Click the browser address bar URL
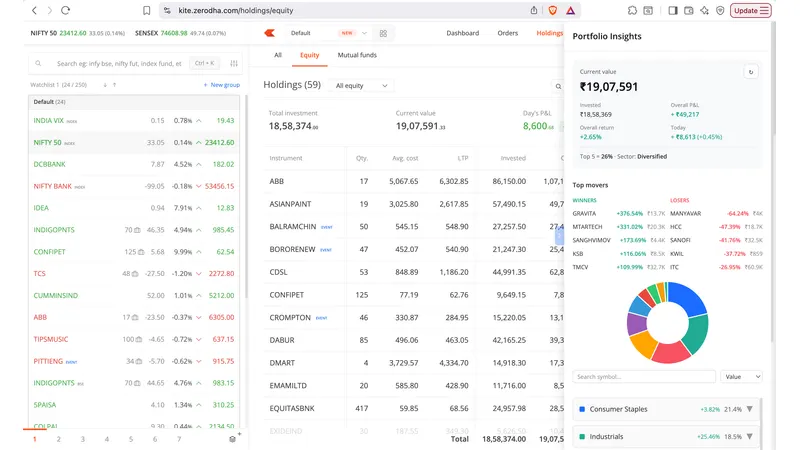The image size is (800, 450). pos(236,10)
